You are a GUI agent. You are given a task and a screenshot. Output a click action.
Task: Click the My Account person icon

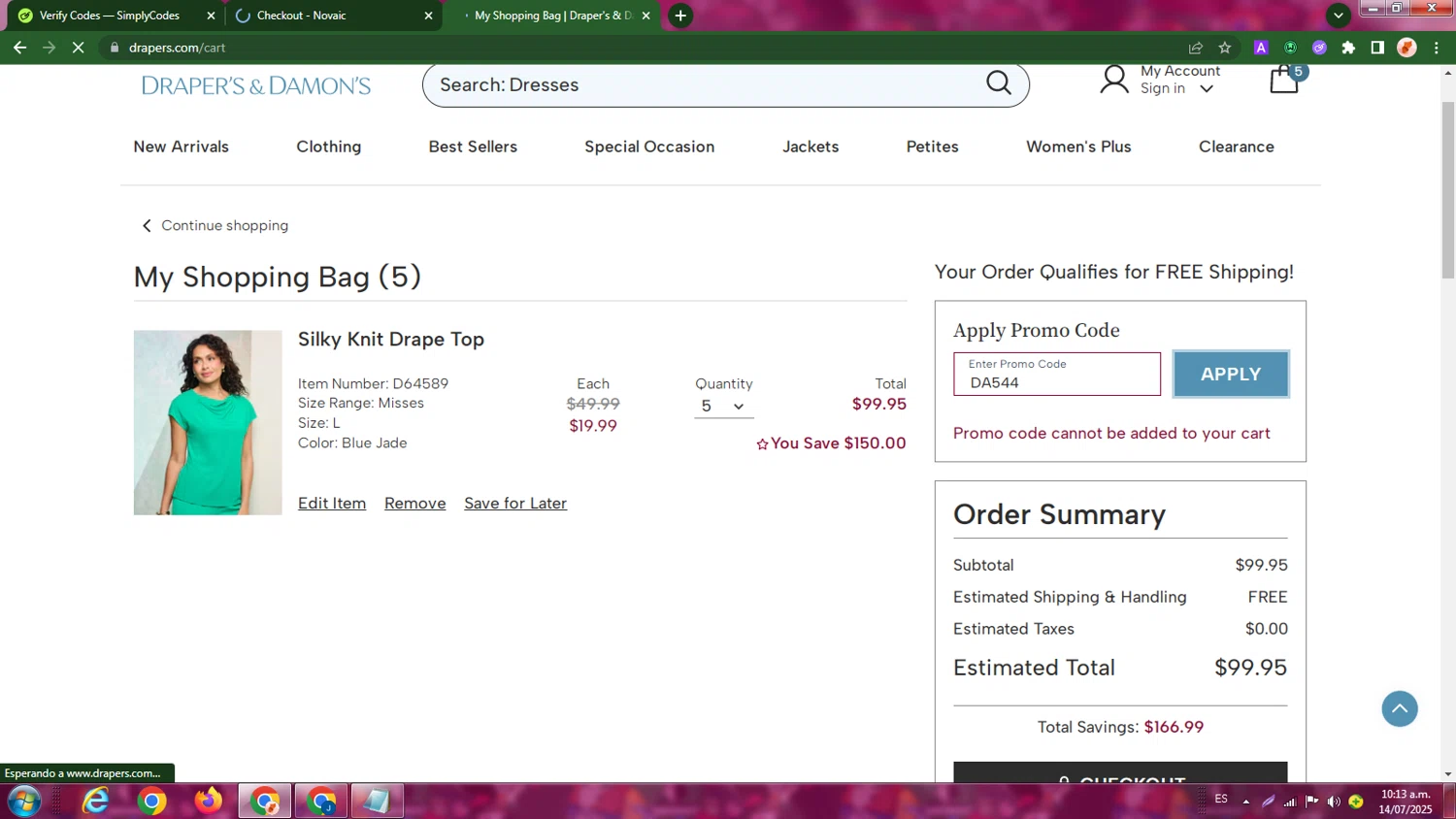coord(1114,80)
